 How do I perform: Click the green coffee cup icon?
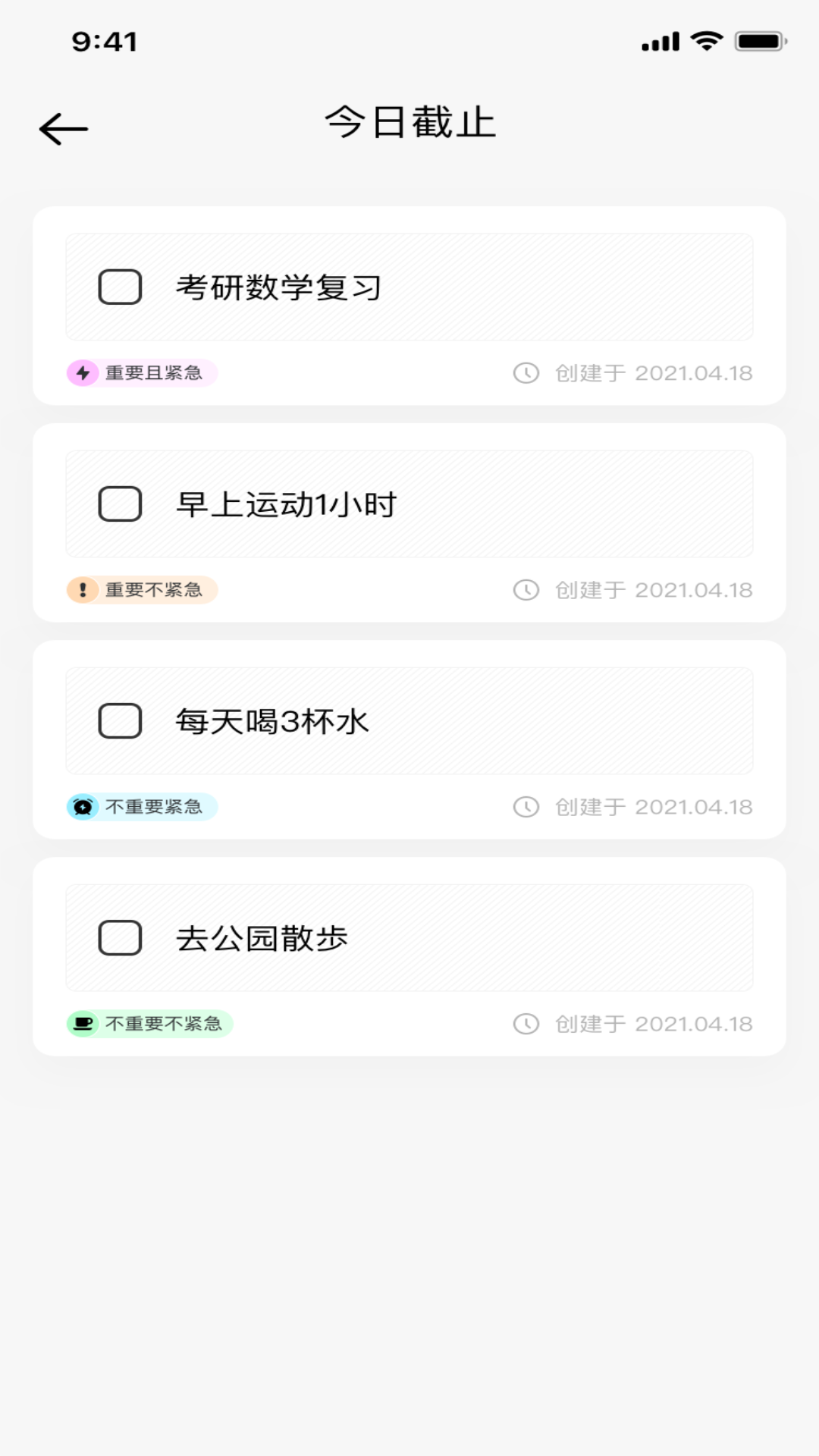tap(83, 1024)
